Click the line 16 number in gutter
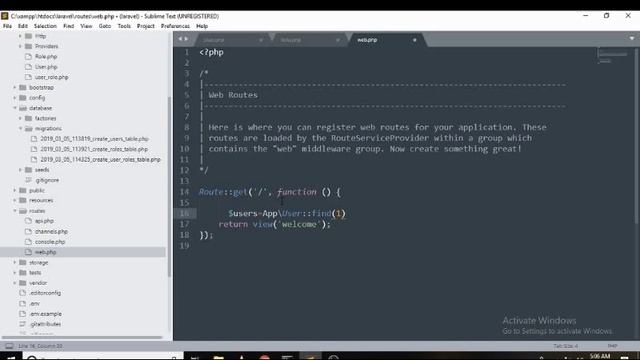 [x=184, y=213]
